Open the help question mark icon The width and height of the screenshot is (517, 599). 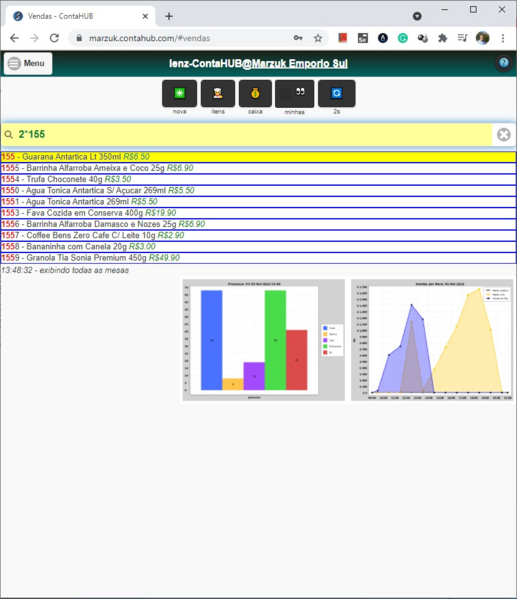click(x=504, y=63)
